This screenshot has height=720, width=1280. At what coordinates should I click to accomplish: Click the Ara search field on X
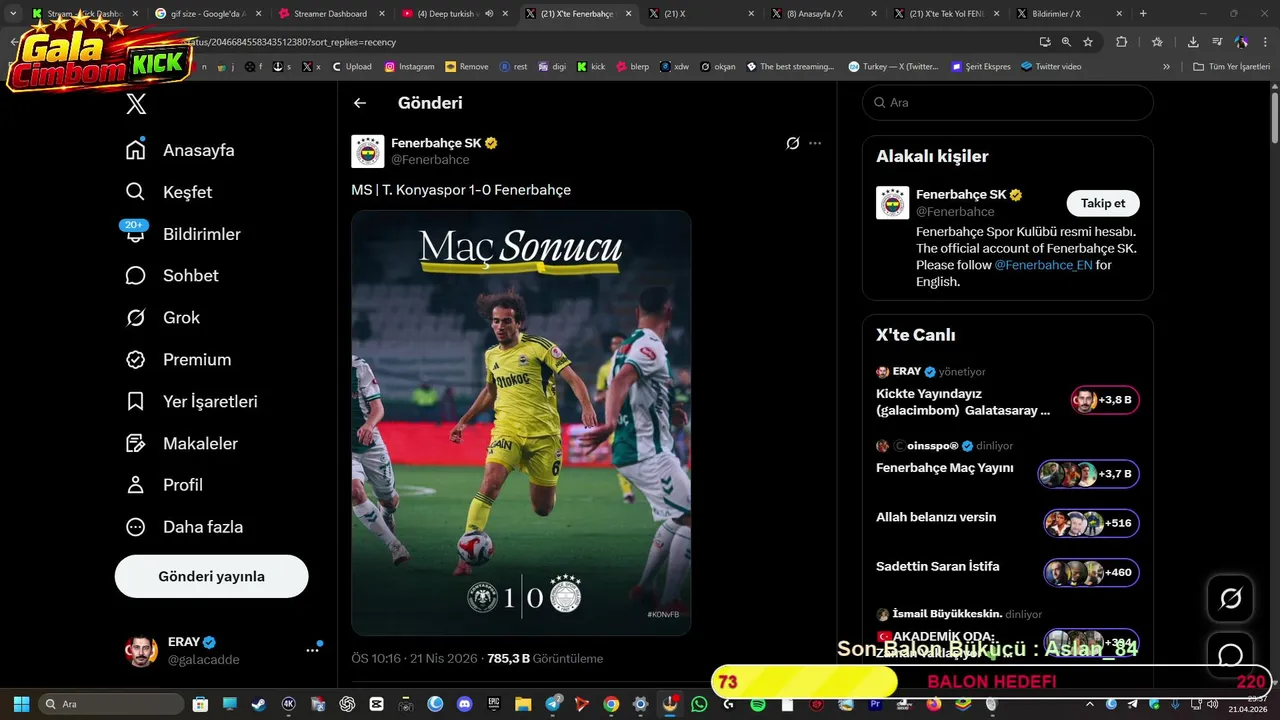[x=1008, y=103]
